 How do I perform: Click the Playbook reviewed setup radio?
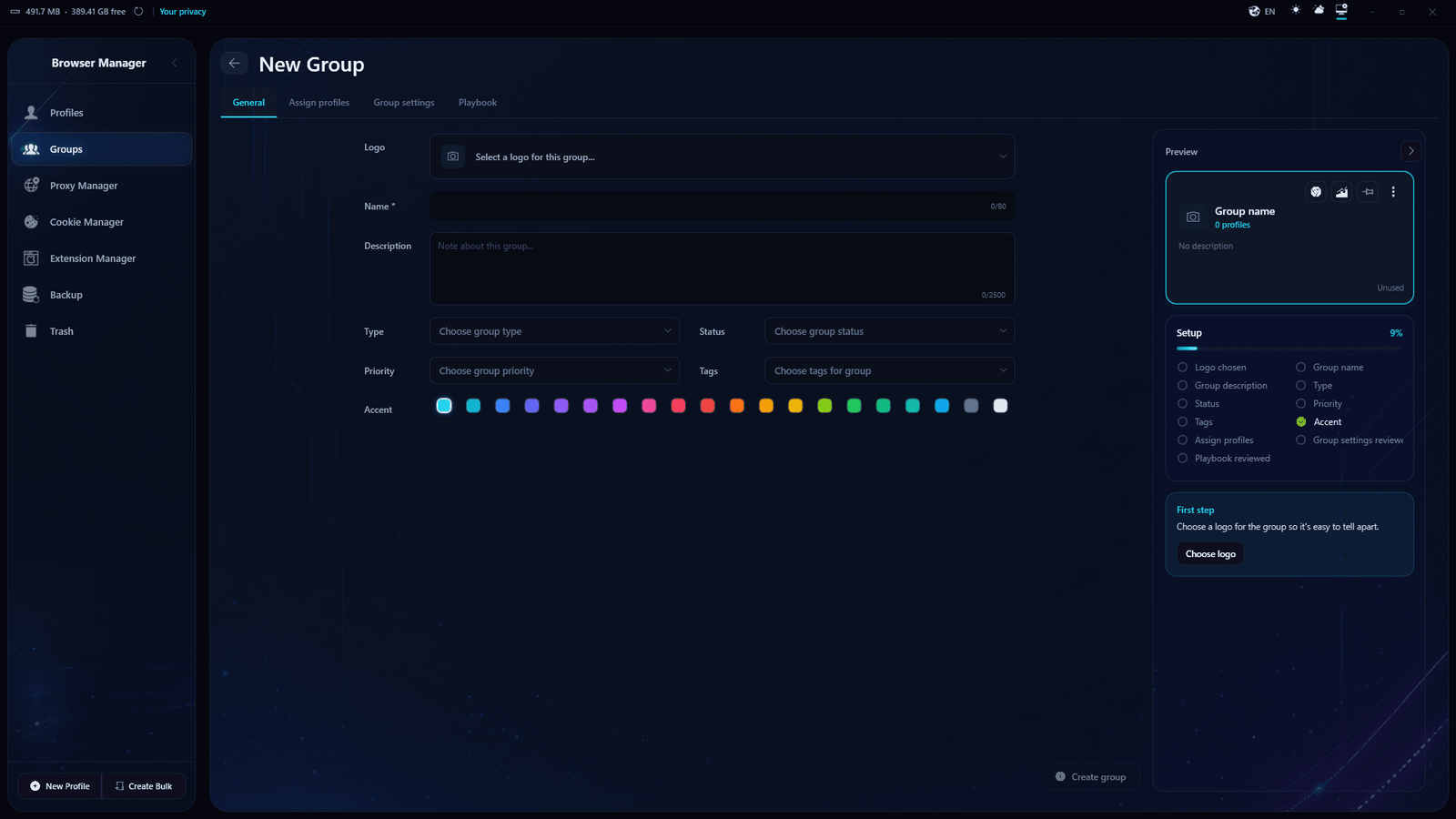pos(1182,459)
